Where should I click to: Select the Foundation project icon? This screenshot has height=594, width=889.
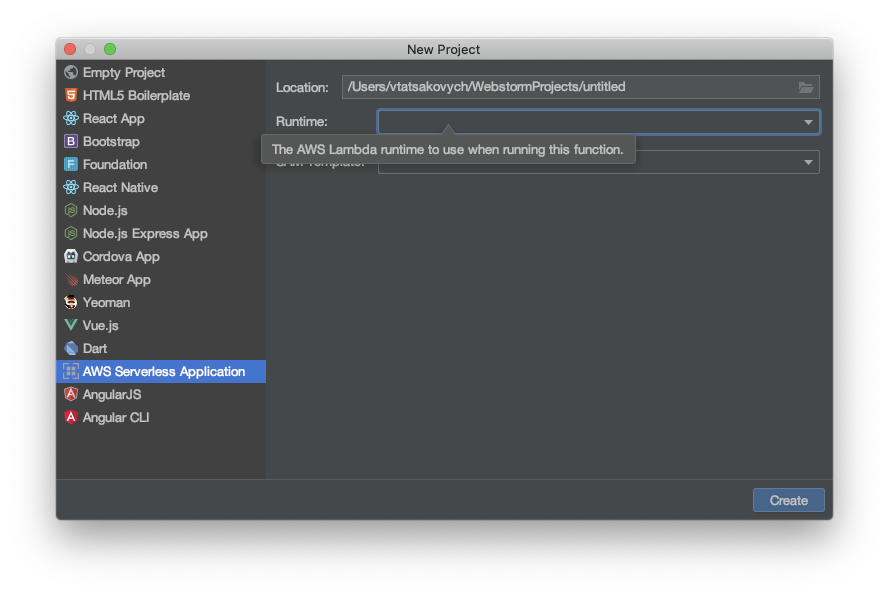[70, 164]
